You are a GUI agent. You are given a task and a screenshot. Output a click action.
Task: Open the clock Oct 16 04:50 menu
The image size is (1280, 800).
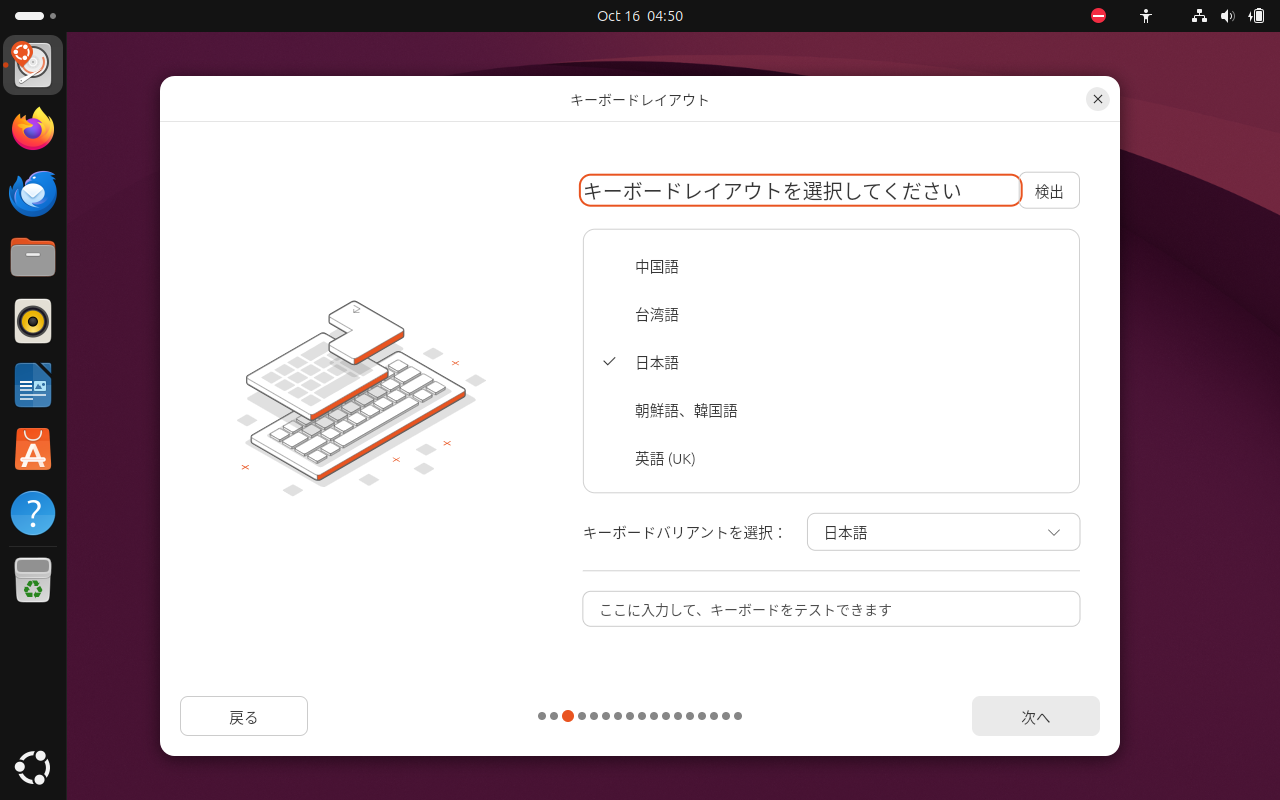point(640,16)
